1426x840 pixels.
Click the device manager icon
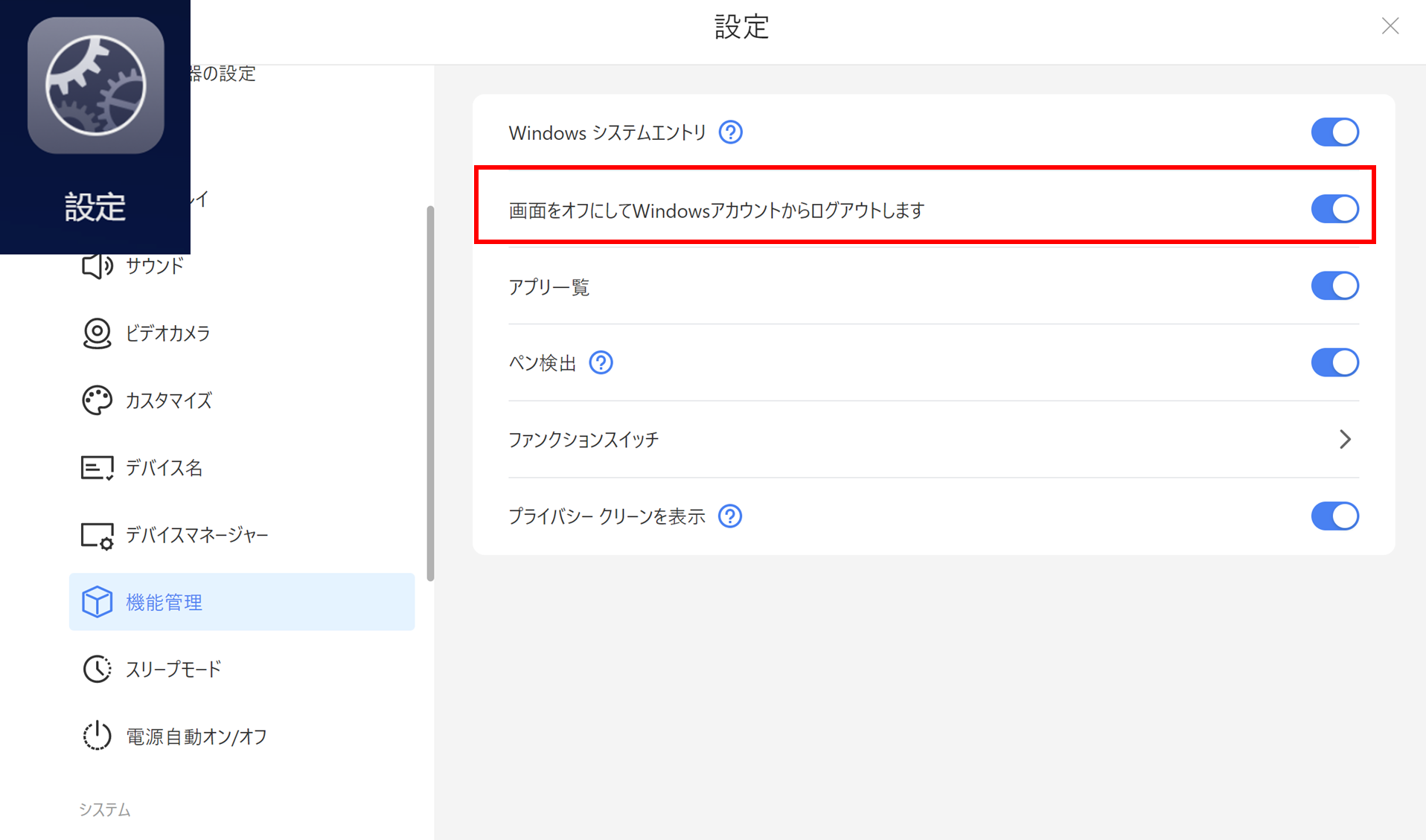(x=97, y=535)
